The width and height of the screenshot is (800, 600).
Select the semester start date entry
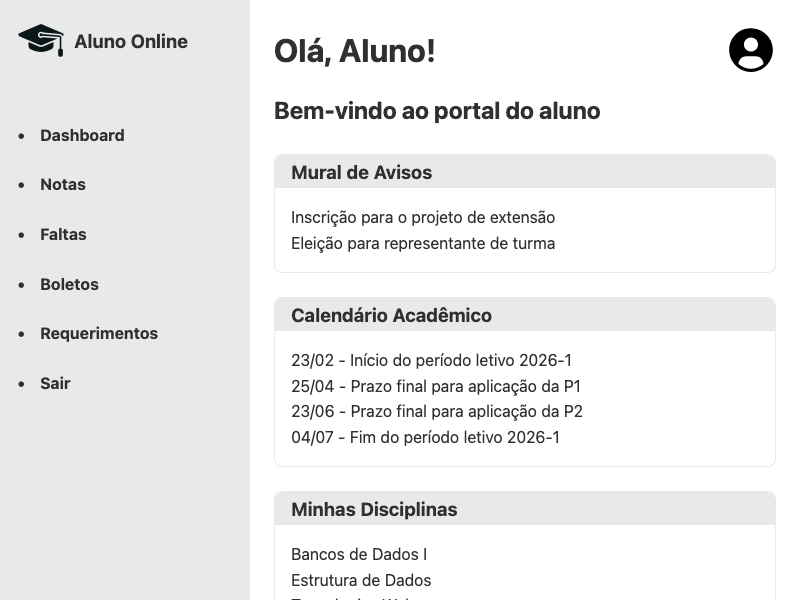click(431, 360)
